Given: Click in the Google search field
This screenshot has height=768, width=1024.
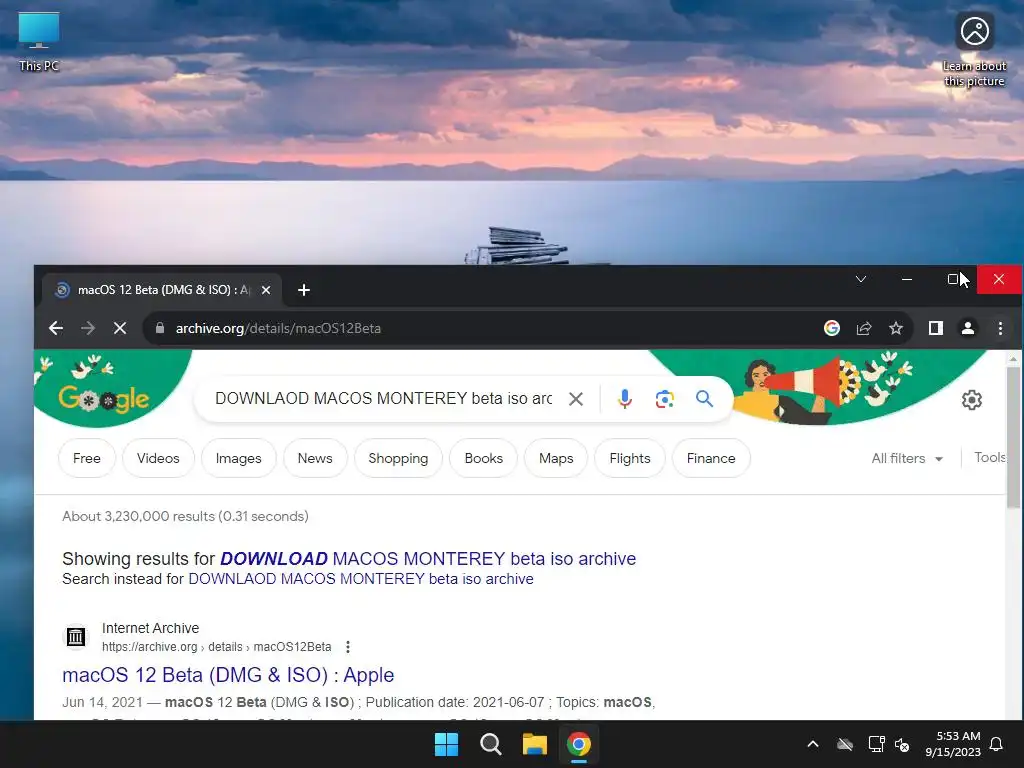Looking at the screenshot, I should pyautogui.click(x=383, y=398).
